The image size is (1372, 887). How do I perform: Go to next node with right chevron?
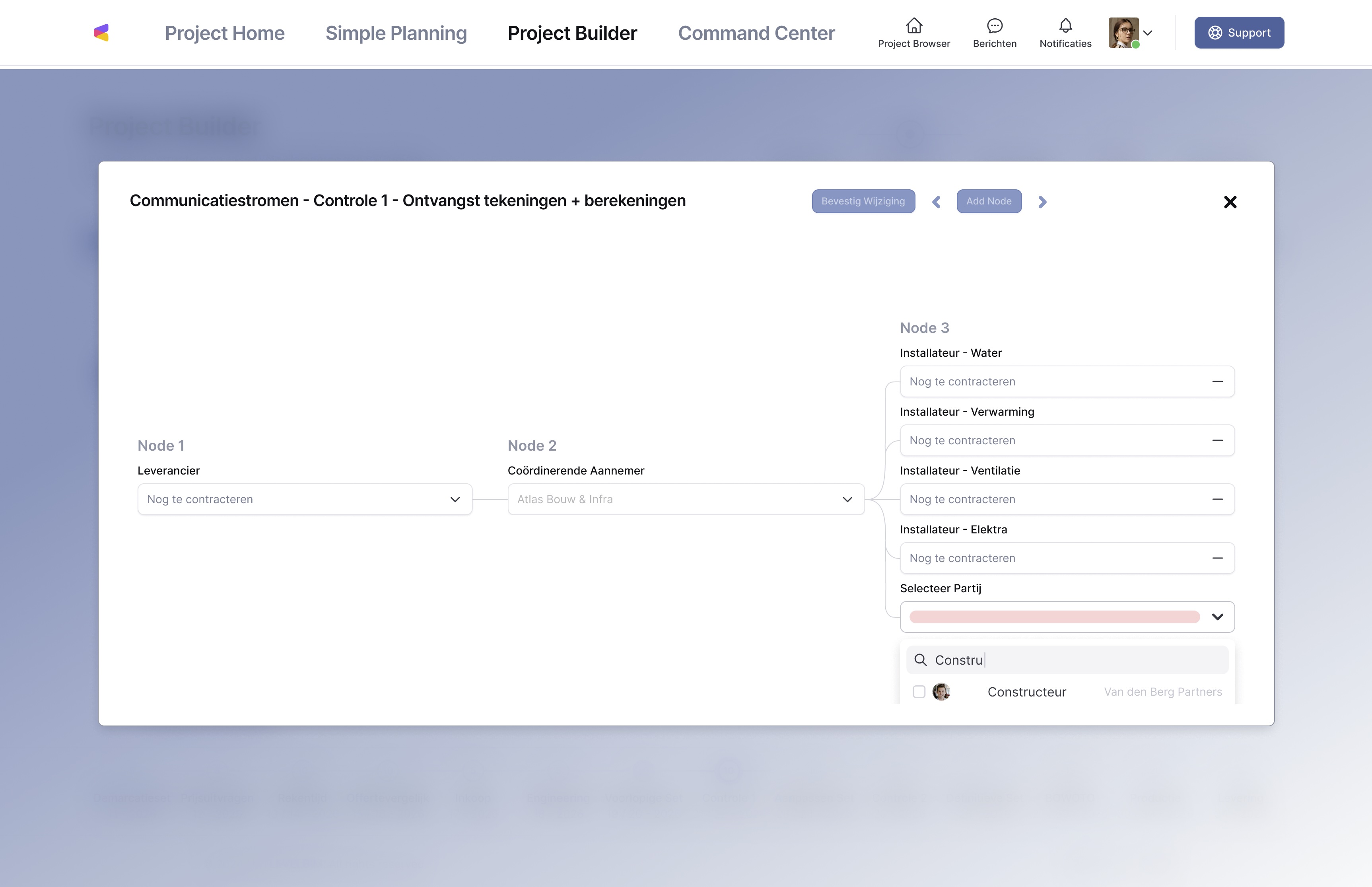1042,202
